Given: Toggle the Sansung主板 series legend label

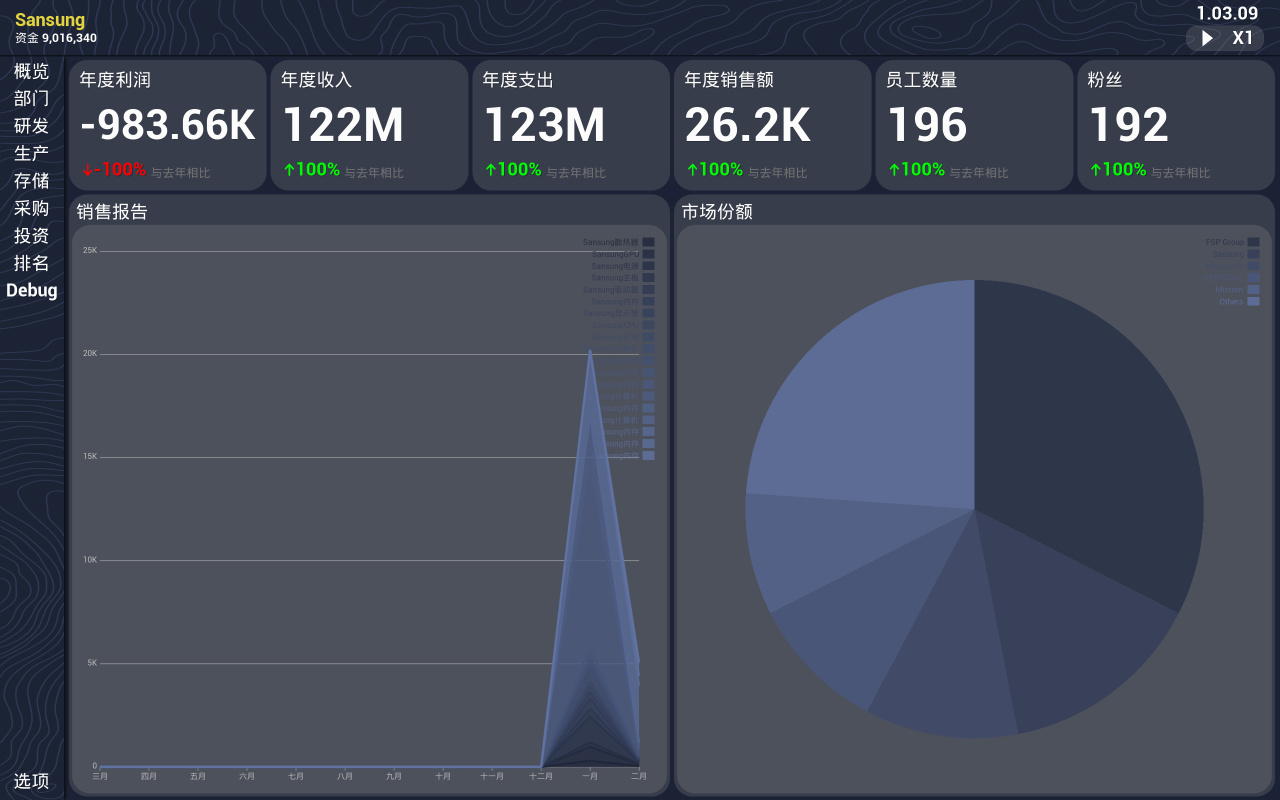Looking at the screenshot, I should tap(615, 278).
